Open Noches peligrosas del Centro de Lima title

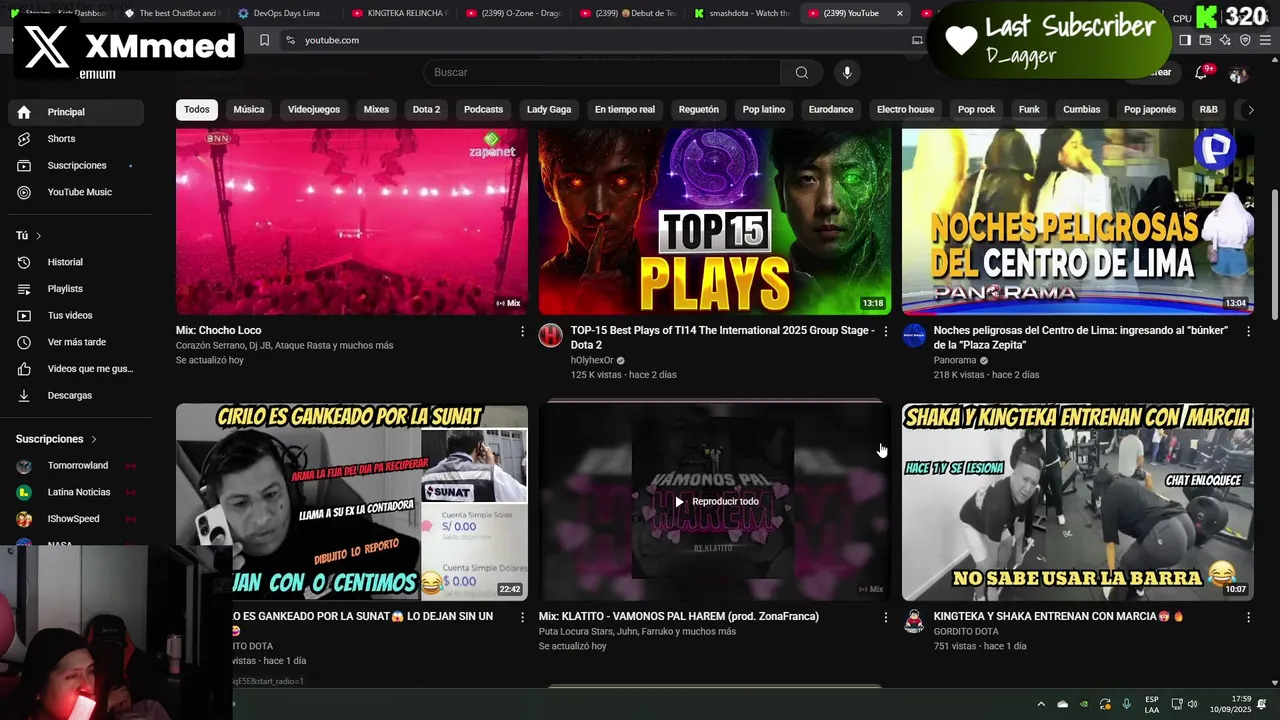(x=1083, y=337)
